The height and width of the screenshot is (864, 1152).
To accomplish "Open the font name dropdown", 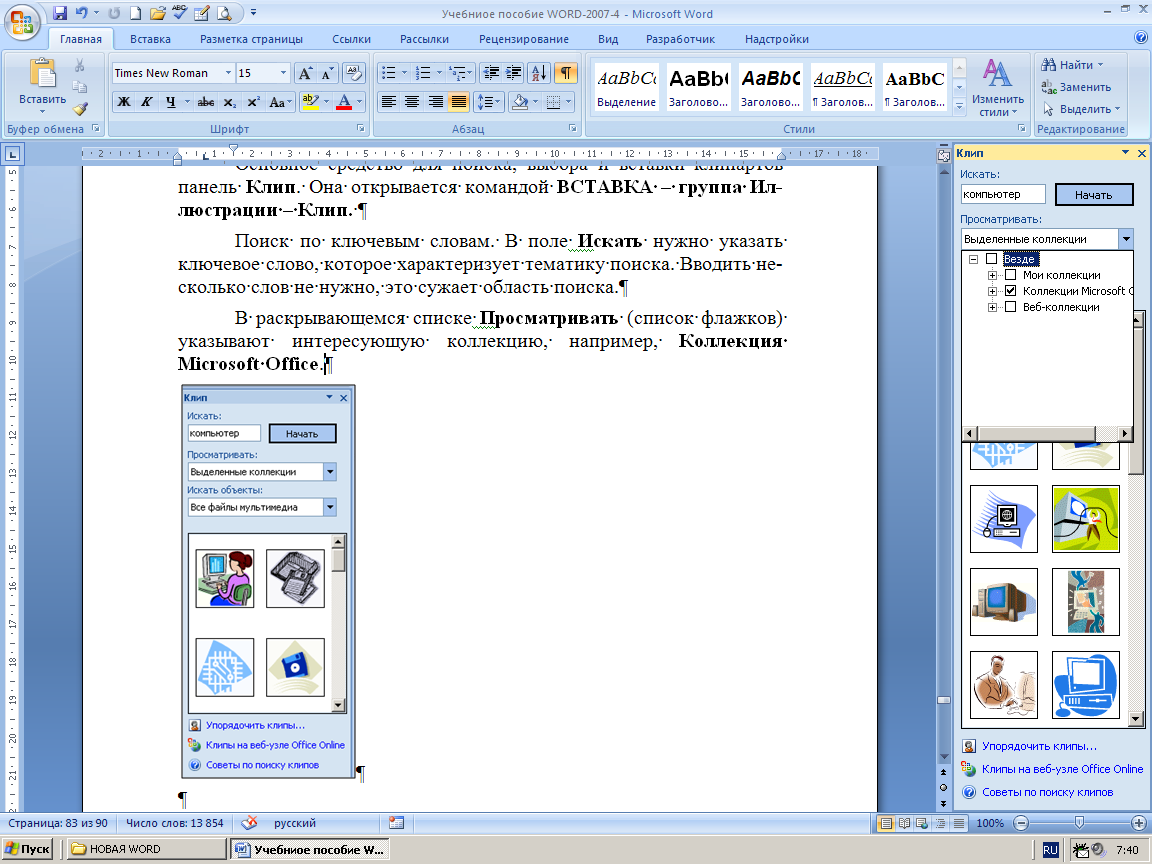I will point(228,73).
